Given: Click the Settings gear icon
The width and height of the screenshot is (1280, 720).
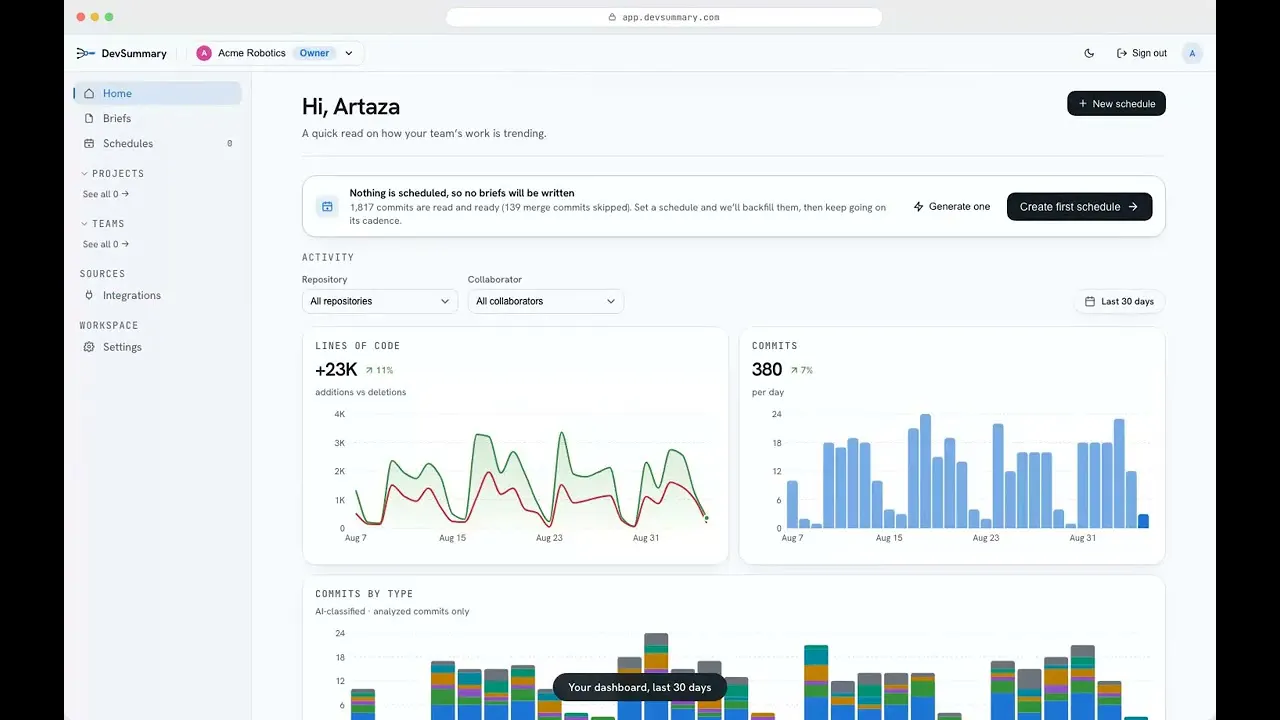Looking at the screenshot, I should click(89, 347).
